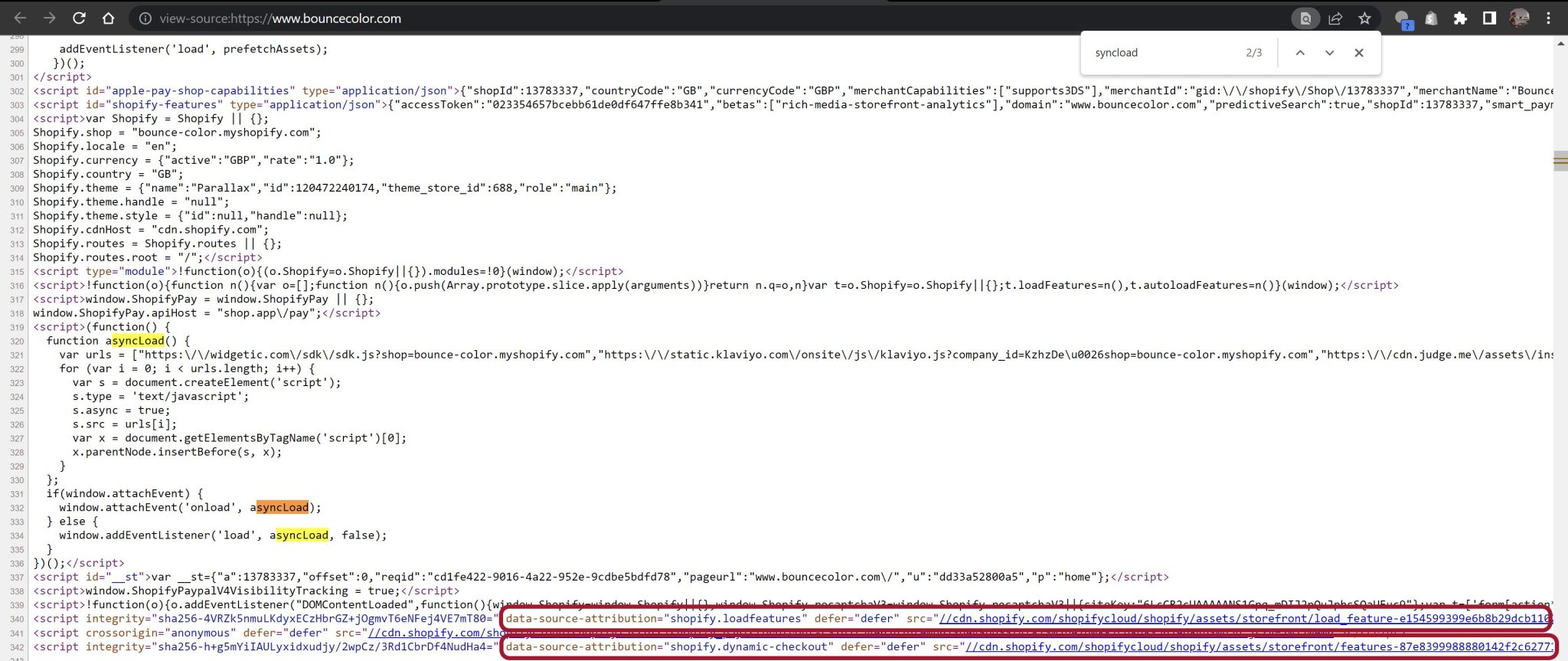Reload the view-source page

pos(79,18)
